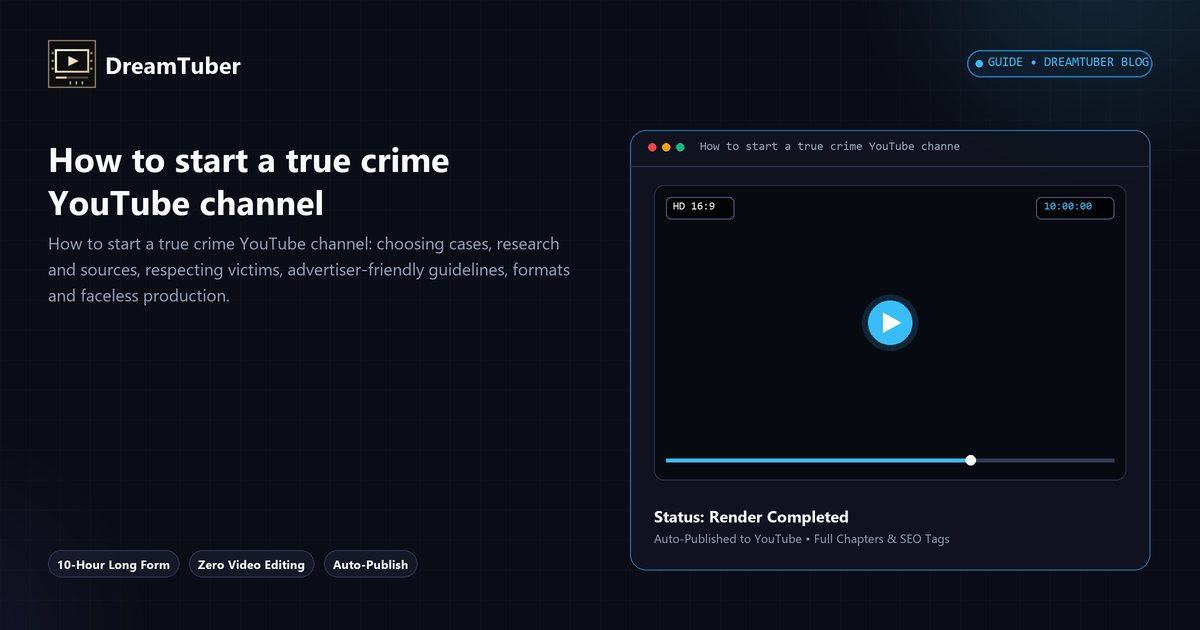The image size is (1200, 630).
Task: Select the Zero Video Editing tag
Action: 251,564
